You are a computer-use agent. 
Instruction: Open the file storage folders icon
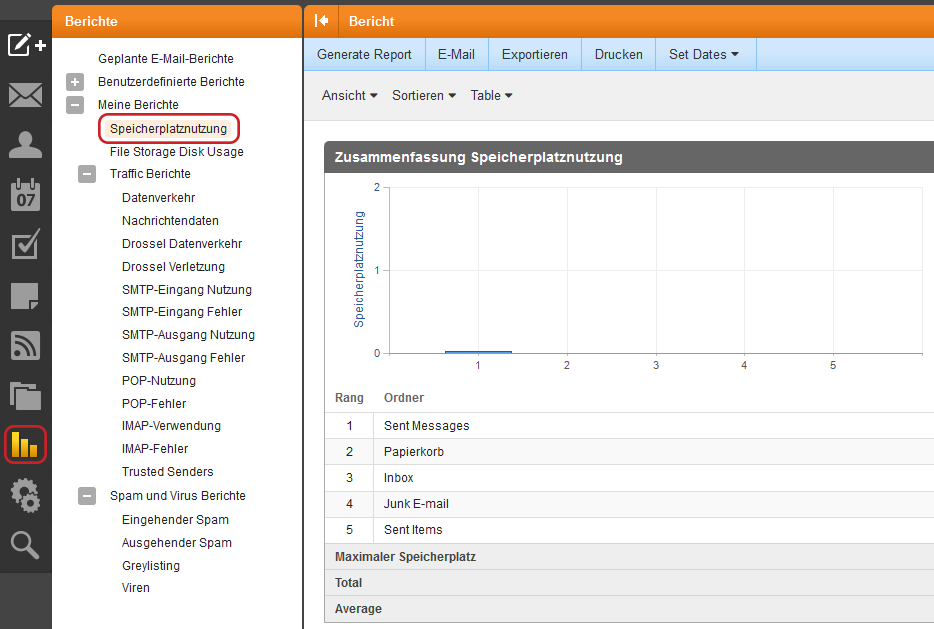point(25,395)
